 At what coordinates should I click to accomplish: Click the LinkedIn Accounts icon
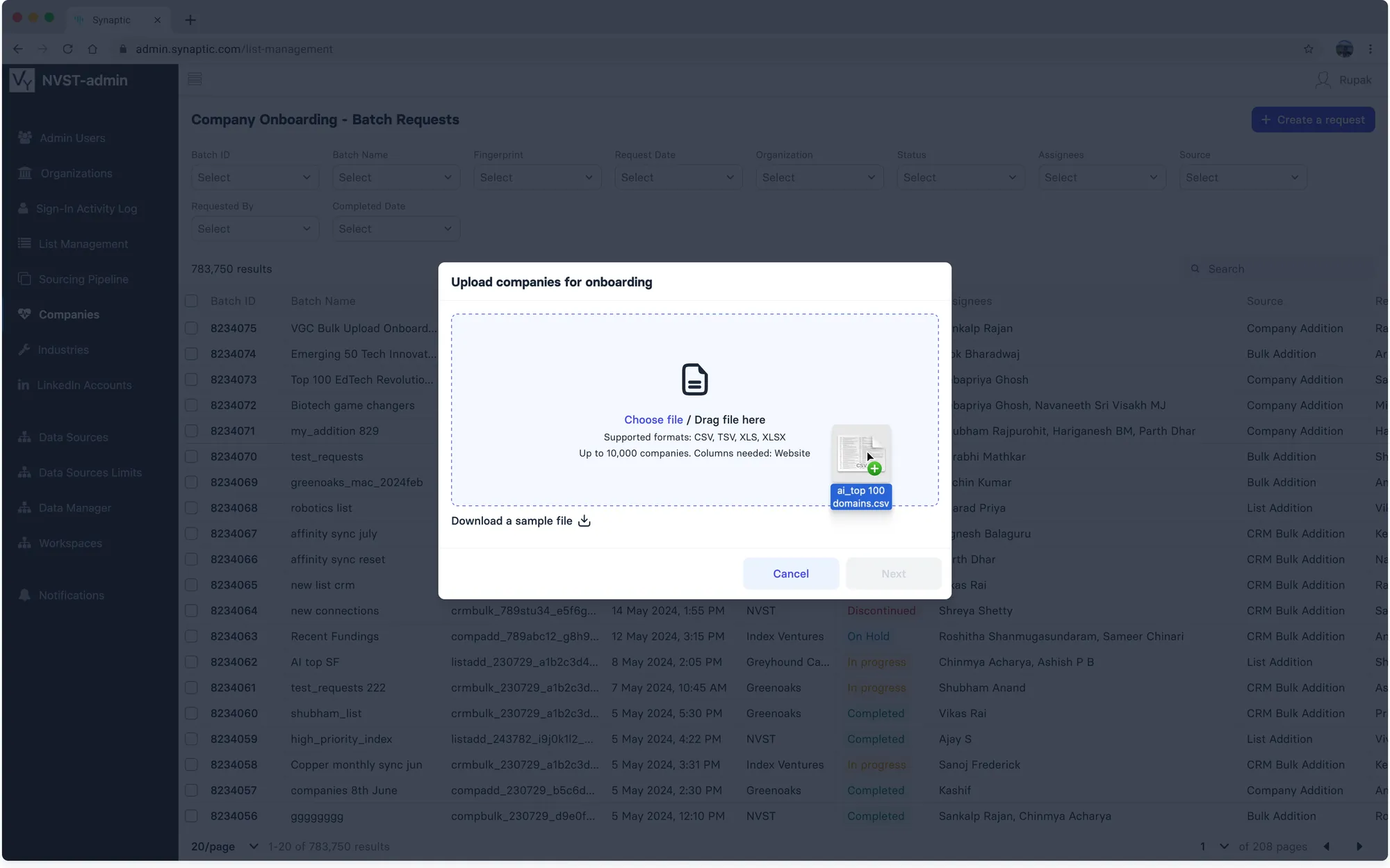point(24,385)
